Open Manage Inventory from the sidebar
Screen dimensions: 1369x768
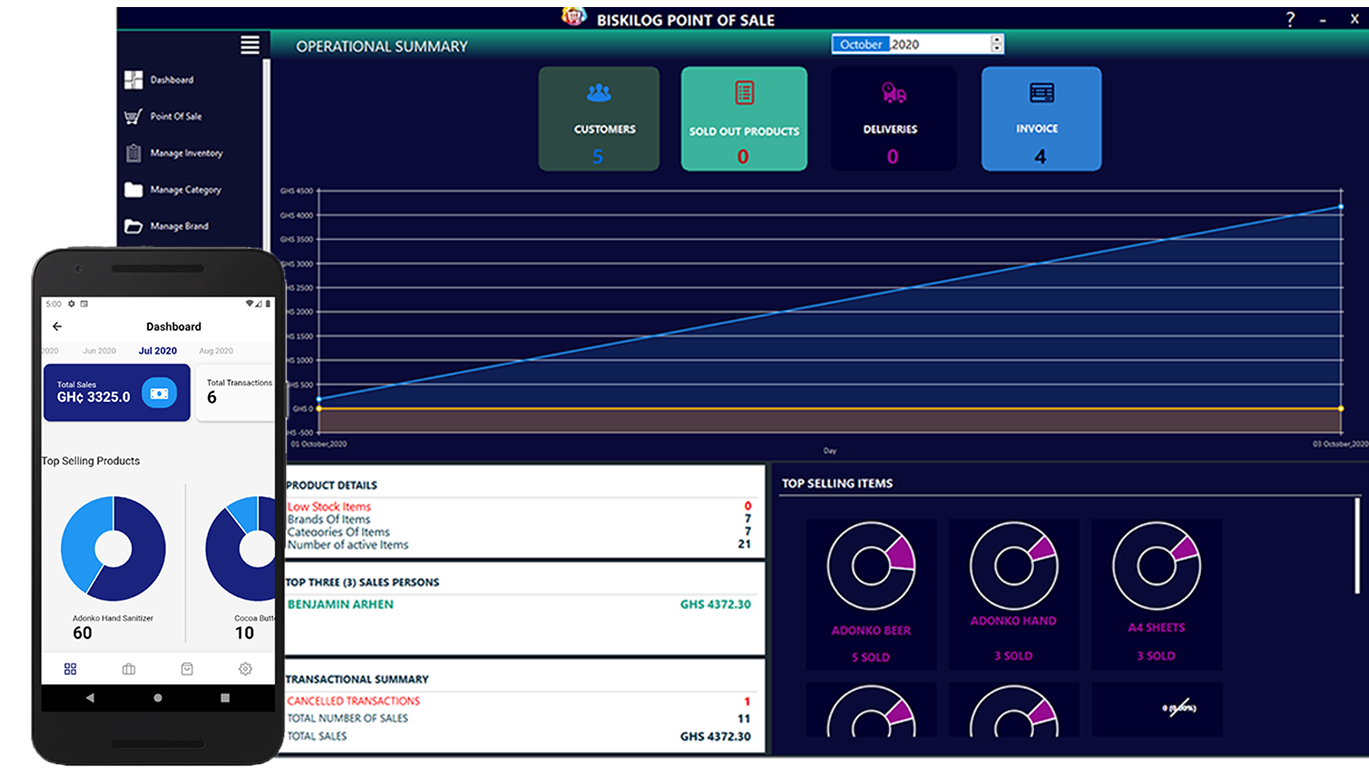tap(187, 153)
